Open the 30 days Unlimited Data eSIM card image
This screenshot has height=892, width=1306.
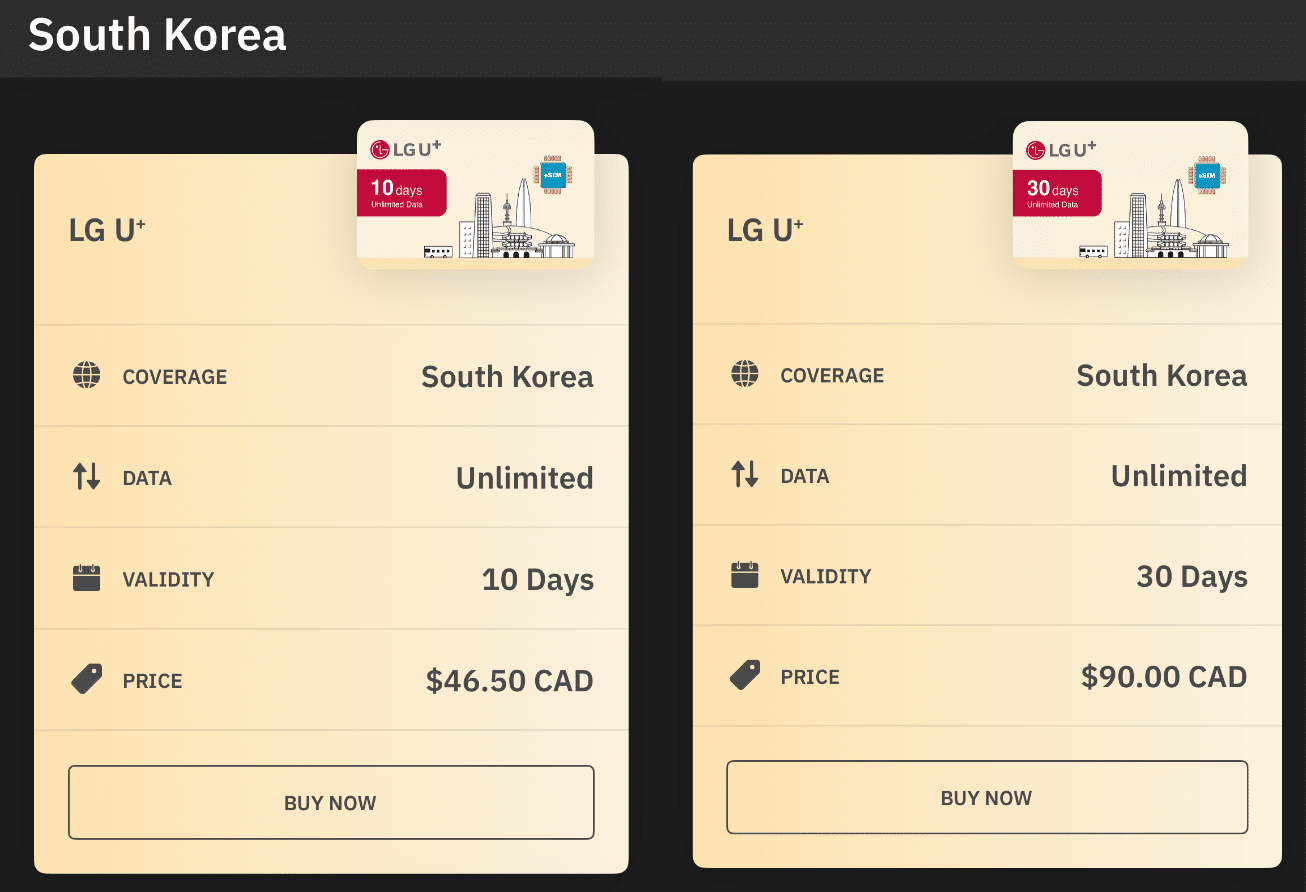point(1130,195)
